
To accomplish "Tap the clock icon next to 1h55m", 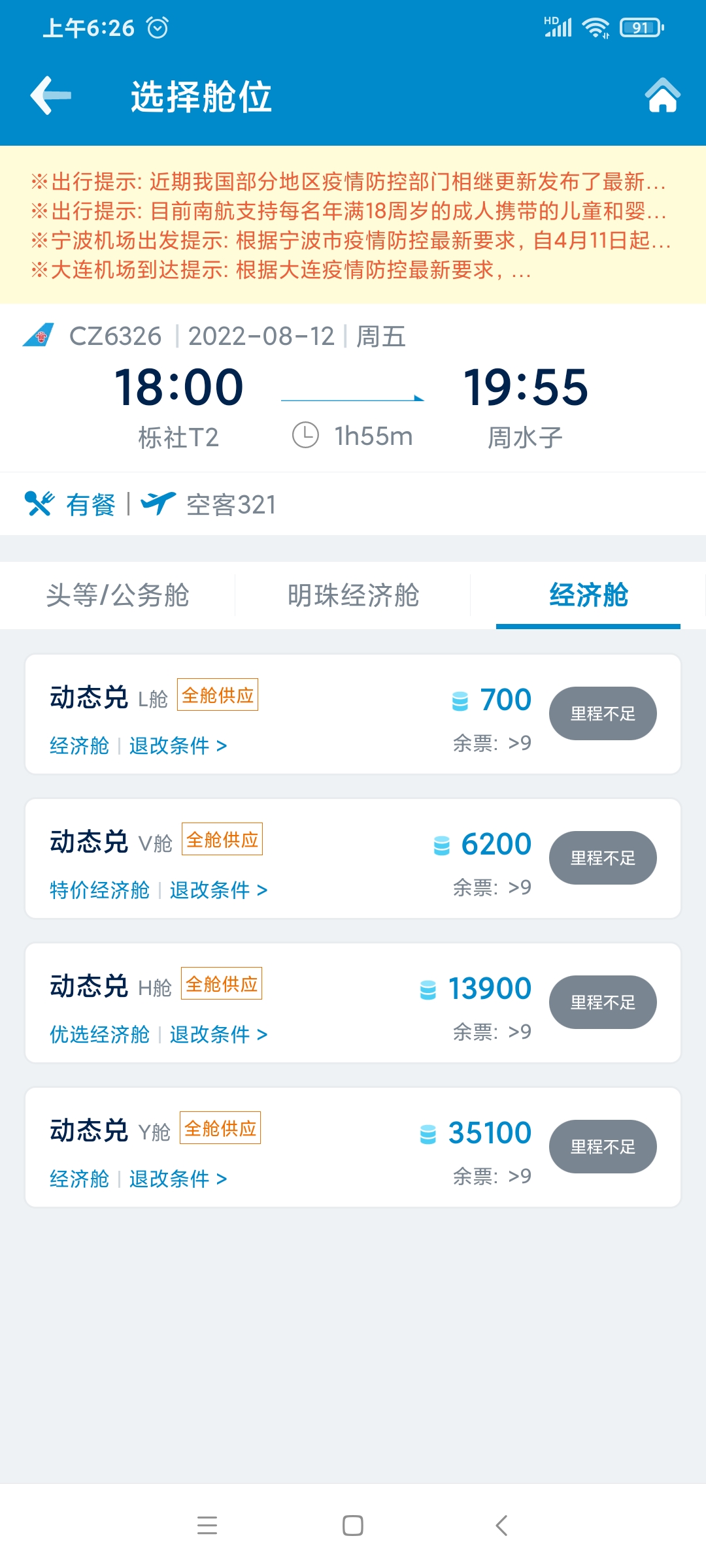I will [x=305, y=435].
